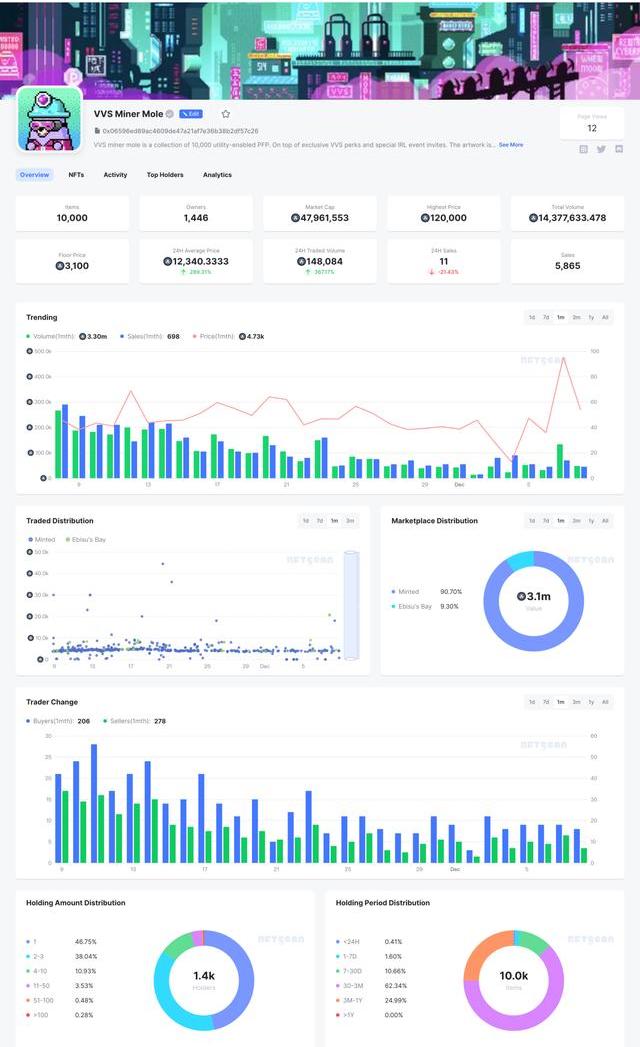Choose 3m range in the Trader Change chart
Image resolution: width=640 pixels, height=1047 pixels.
576,702
